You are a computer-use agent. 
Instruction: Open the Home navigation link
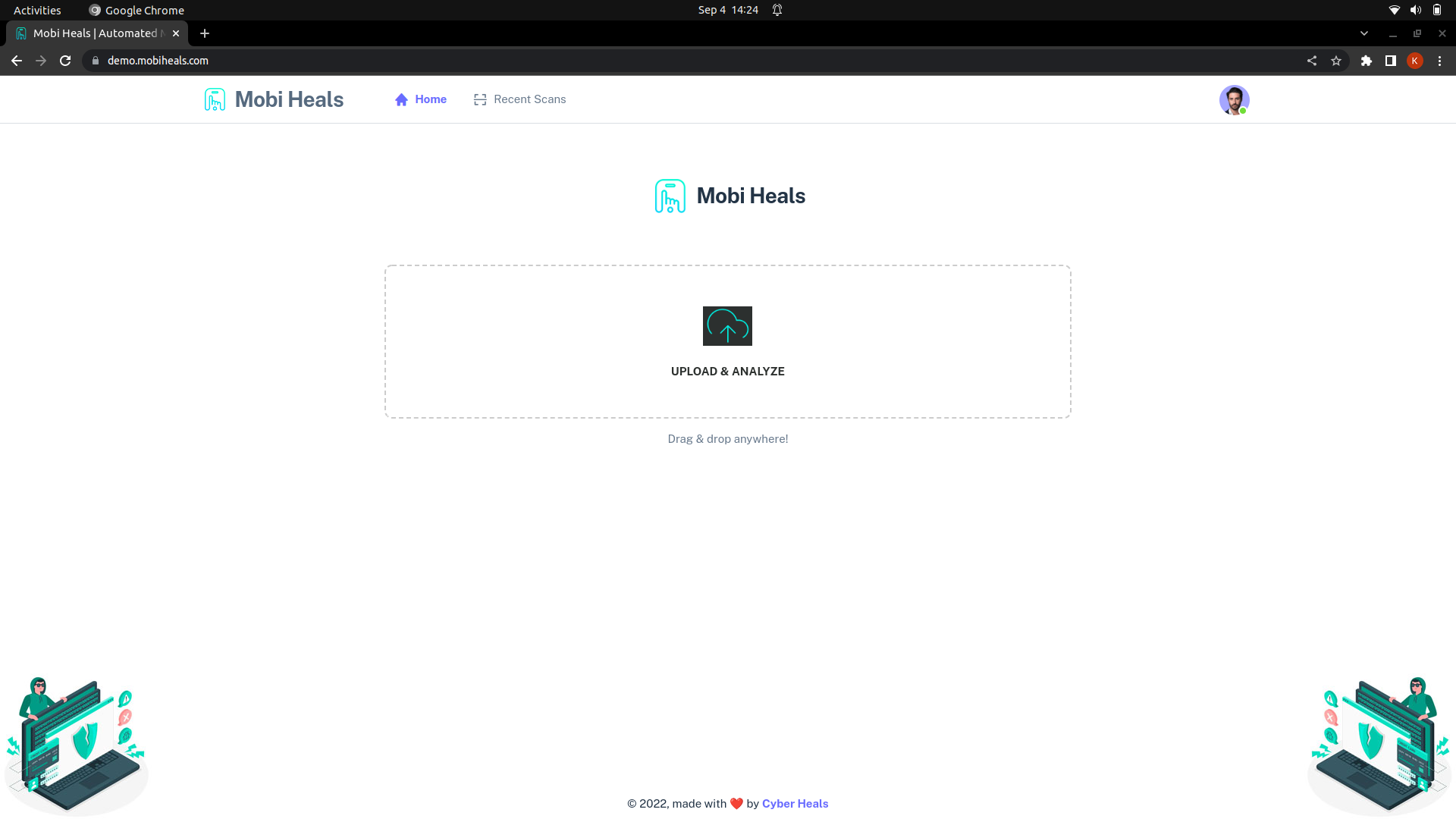coord(421,99)
